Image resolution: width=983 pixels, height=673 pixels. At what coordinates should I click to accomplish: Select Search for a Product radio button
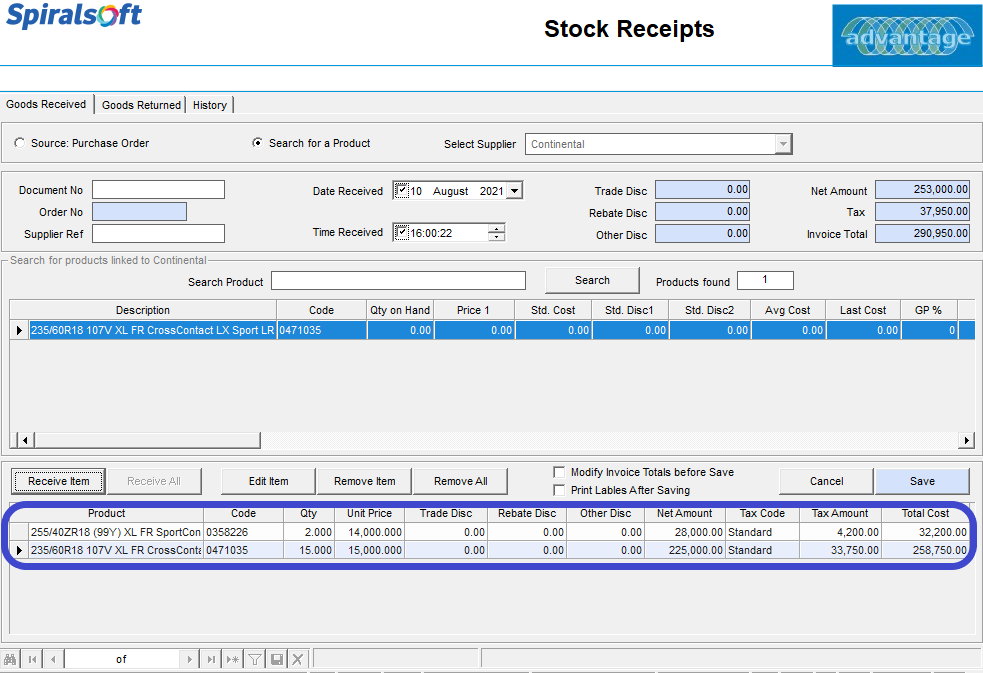tap(257, 143)
